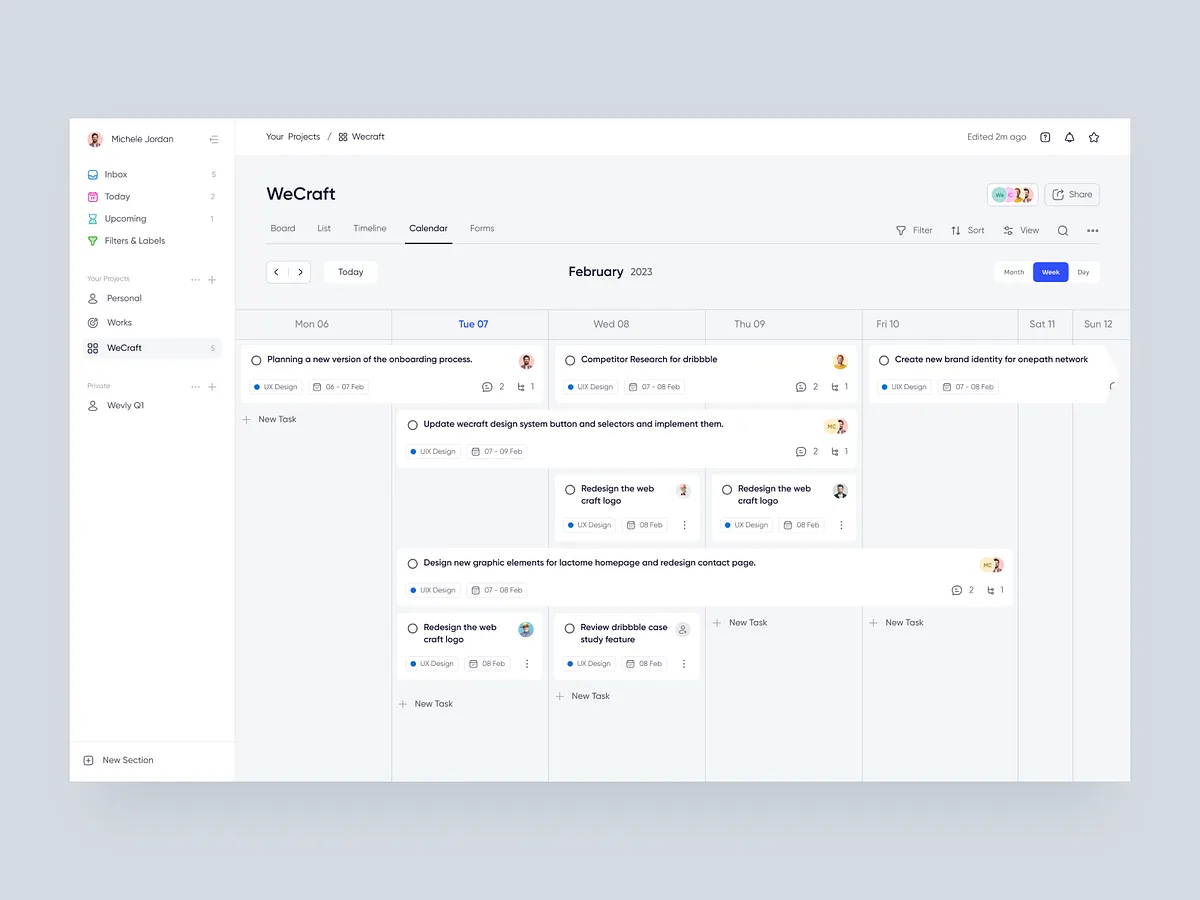The image size is (1200, 900).
Task: Add a project with the plus icon
Action: coord(212,279)
